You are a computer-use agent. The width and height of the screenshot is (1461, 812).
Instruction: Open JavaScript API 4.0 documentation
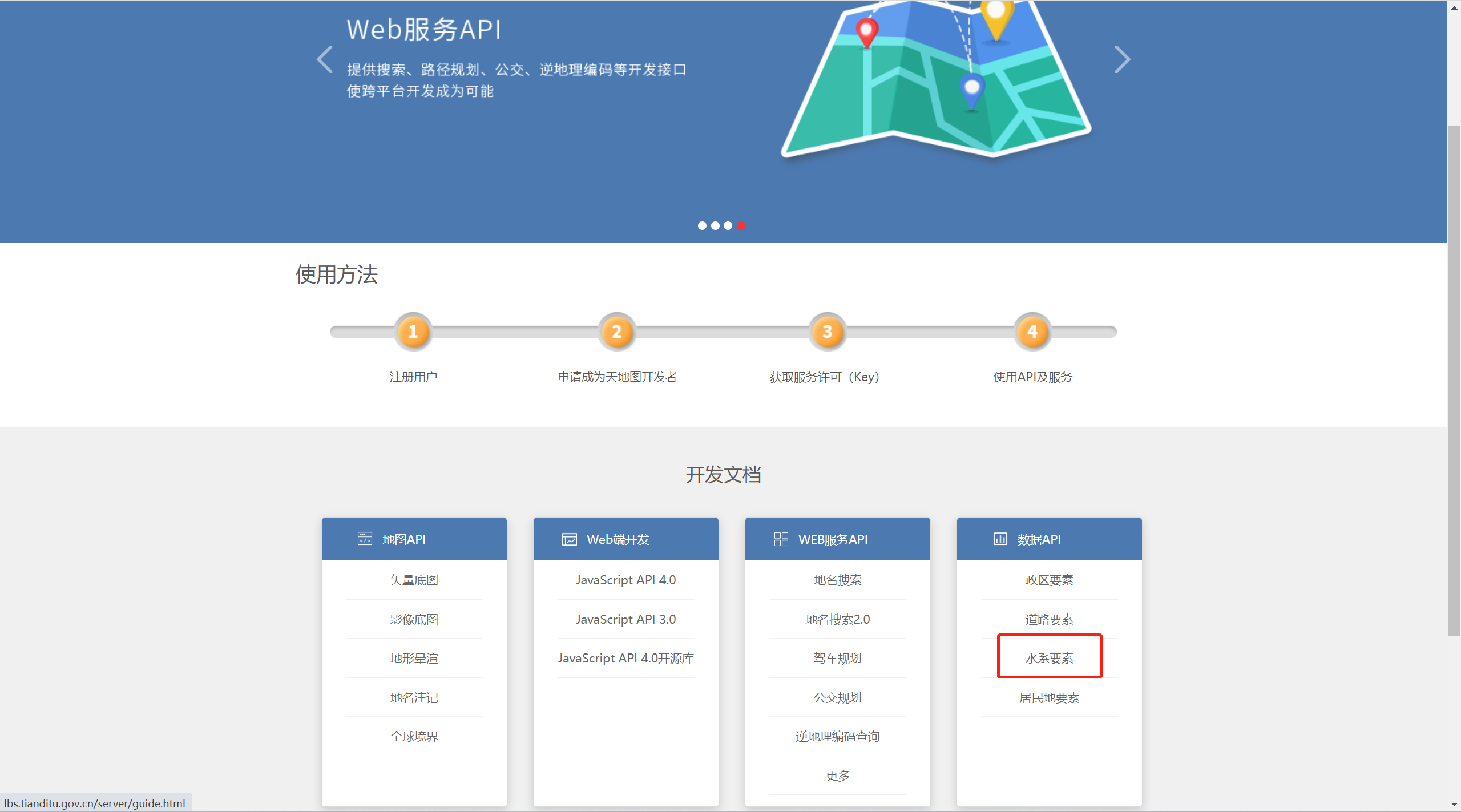(x=625, y=580)
